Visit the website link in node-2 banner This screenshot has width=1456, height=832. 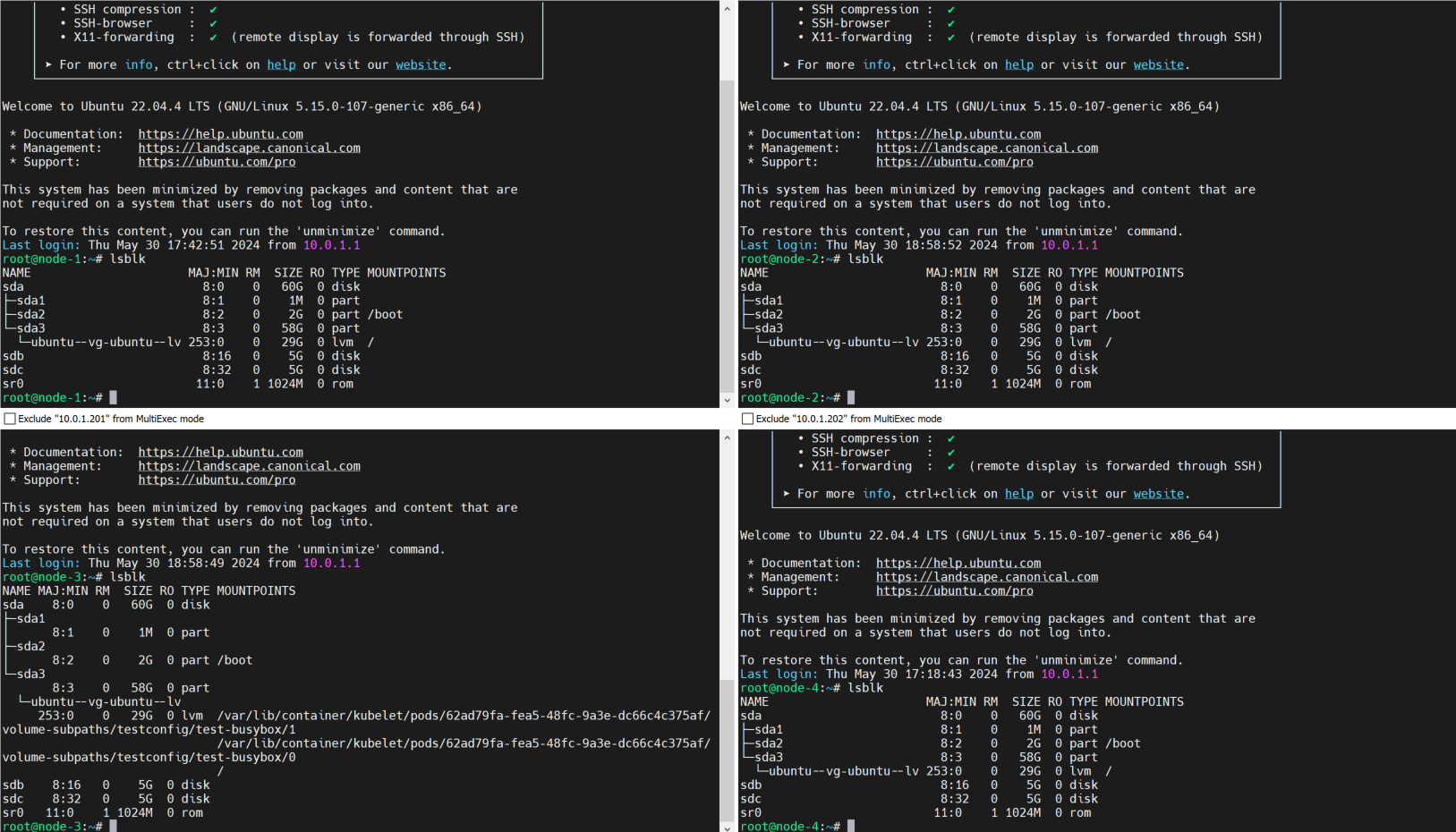click(x=1158, y=64)
